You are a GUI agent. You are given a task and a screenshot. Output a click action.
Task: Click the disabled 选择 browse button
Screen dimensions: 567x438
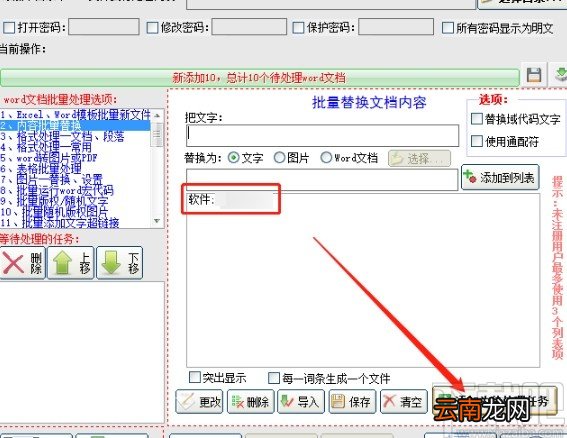[x=419, y=158]
